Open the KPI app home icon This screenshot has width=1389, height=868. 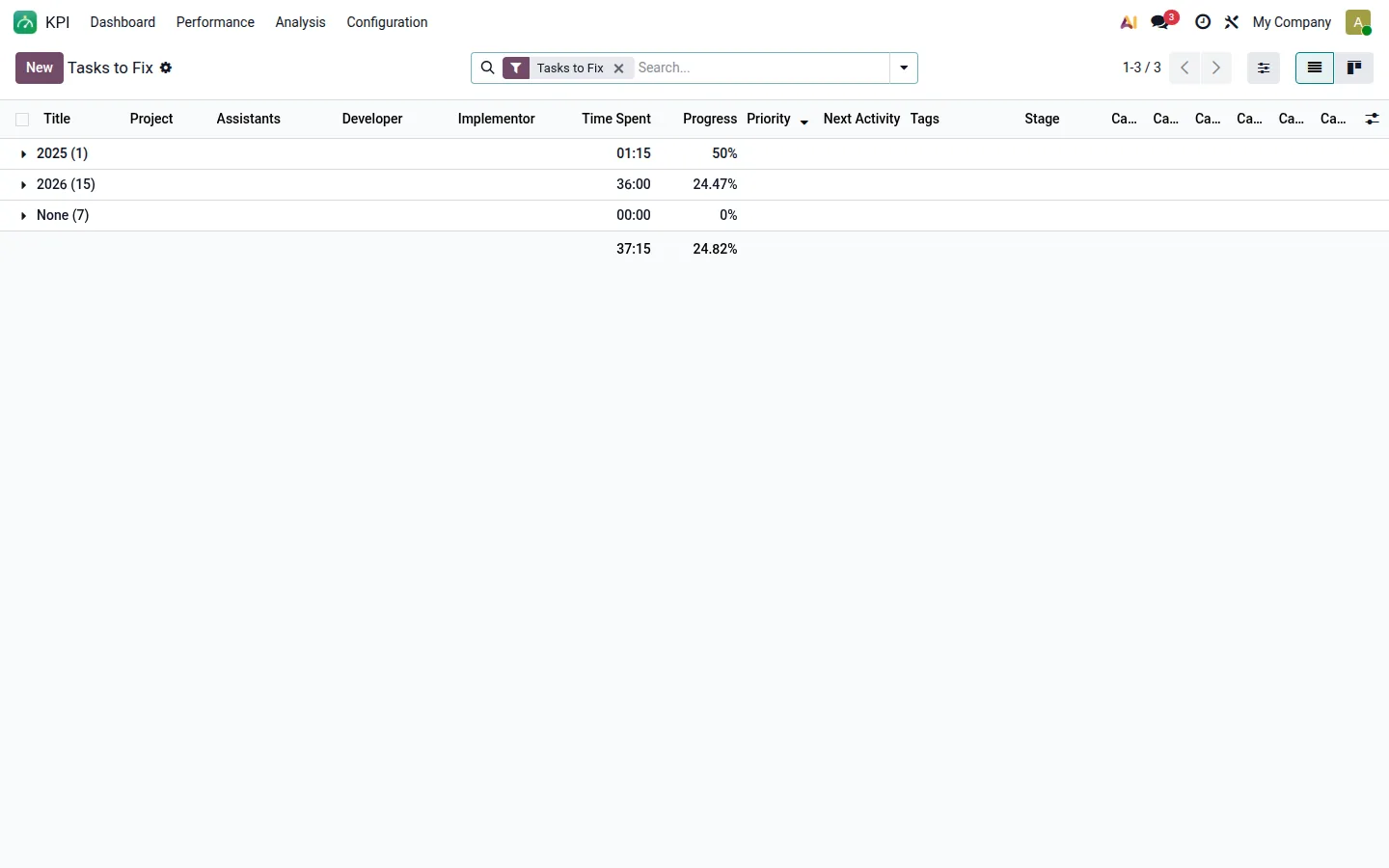point(25,22)
